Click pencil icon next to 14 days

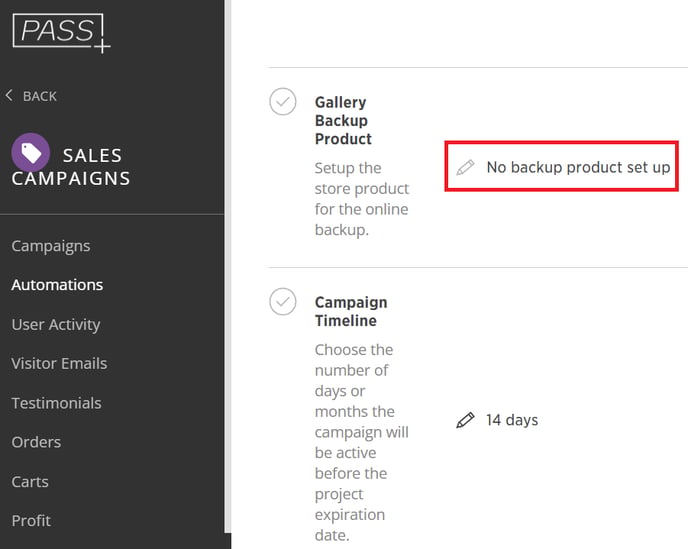[x=465, y=420]
